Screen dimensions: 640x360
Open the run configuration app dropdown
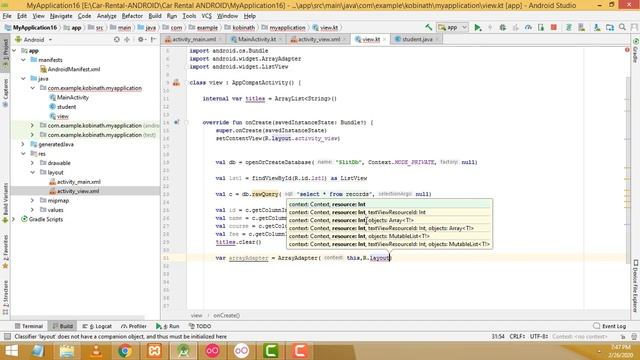pyautogui.click(x=453, y=27)
